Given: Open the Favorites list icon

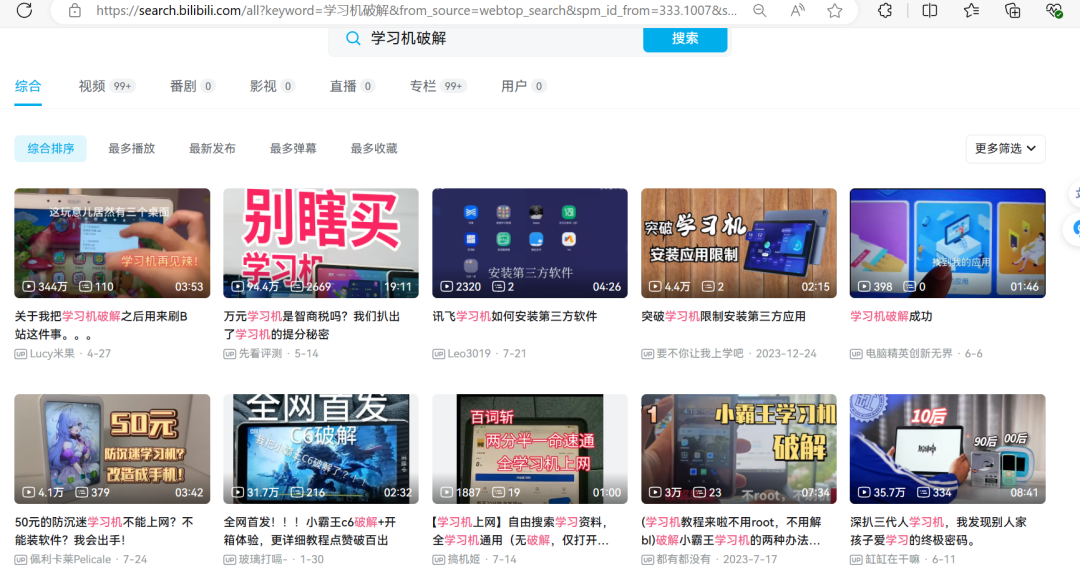Looking at the screenshot, I should pos(971,10).
